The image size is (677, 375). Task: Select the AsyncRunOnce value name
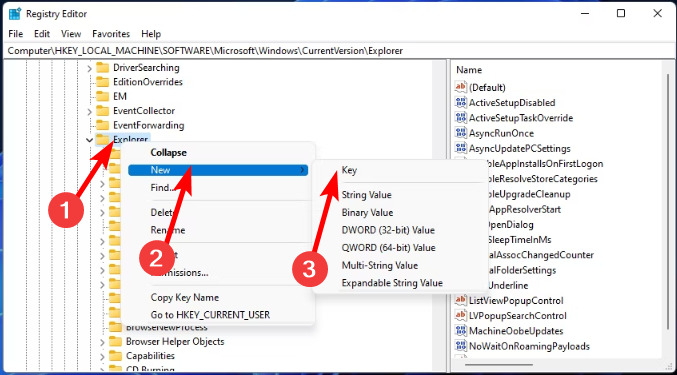click(501, 133)
